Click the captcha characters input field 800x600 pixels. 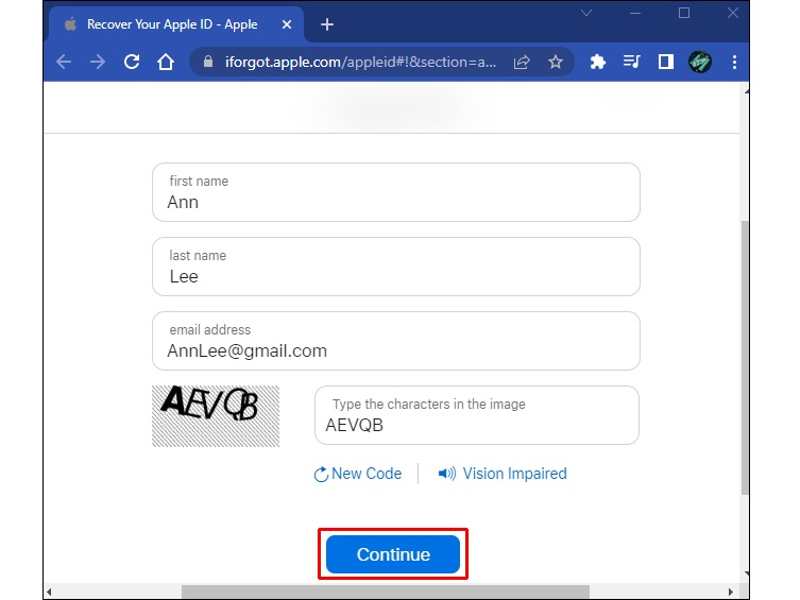click(x=477, y=415)
